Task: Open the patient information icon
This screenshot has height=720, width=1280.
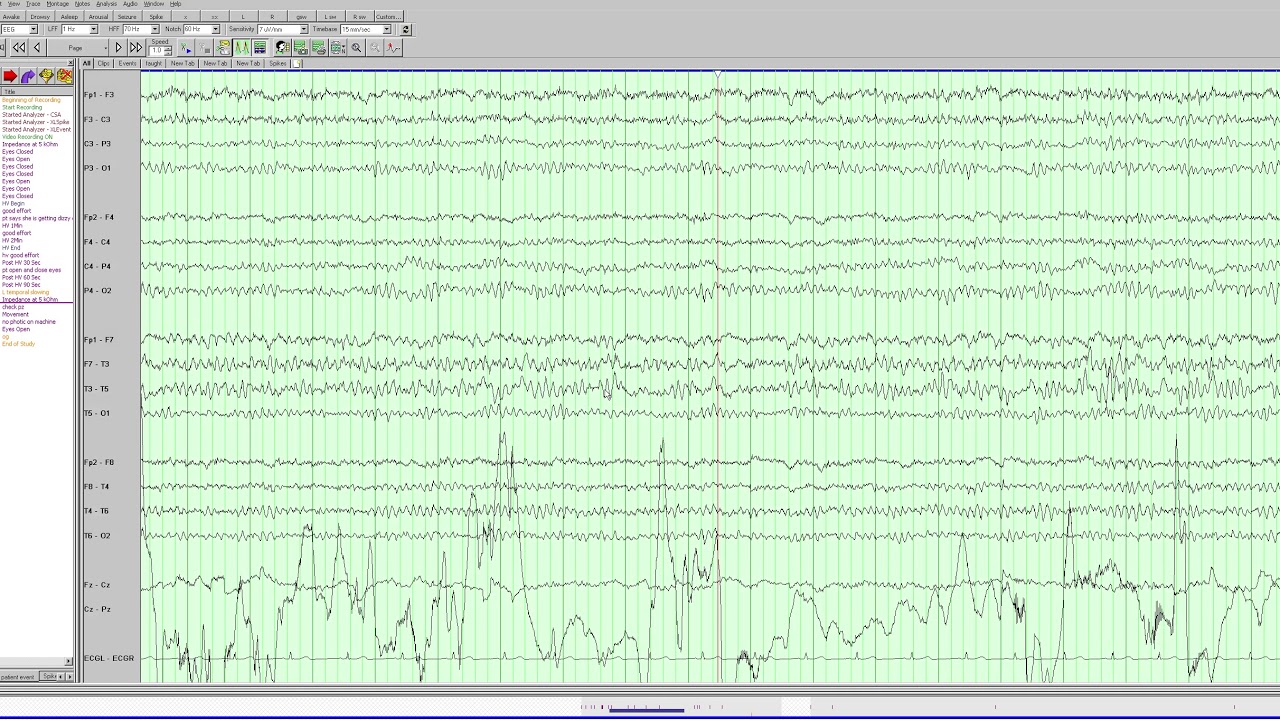Action: click(282, 48)
